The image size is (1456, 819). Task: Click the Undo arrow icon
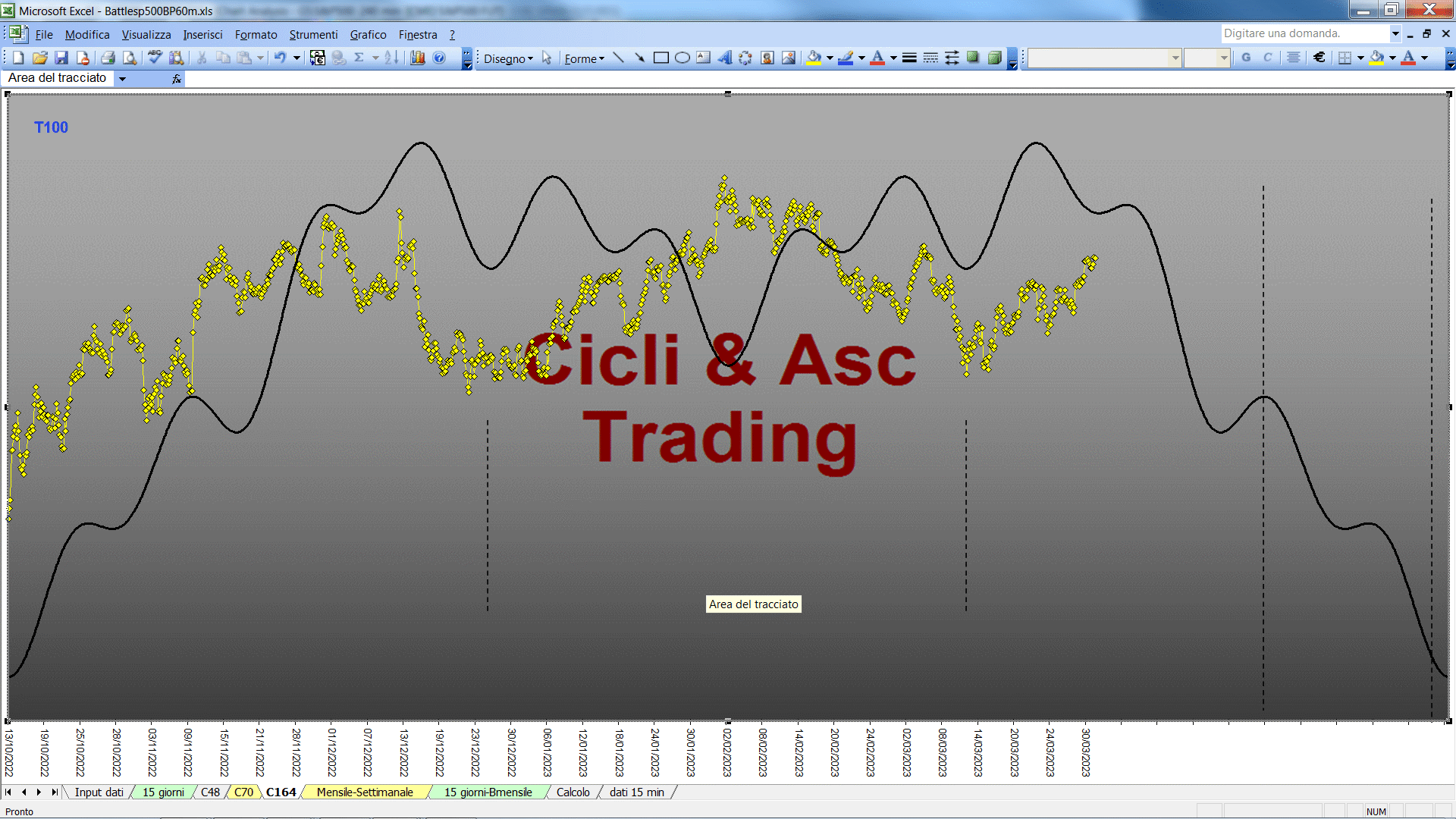point(280,58)
